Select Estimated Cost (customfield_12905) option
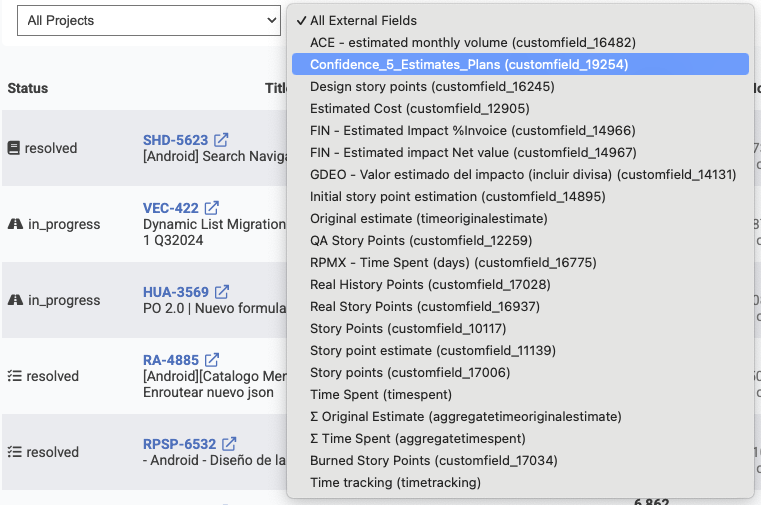 (419, 108)
